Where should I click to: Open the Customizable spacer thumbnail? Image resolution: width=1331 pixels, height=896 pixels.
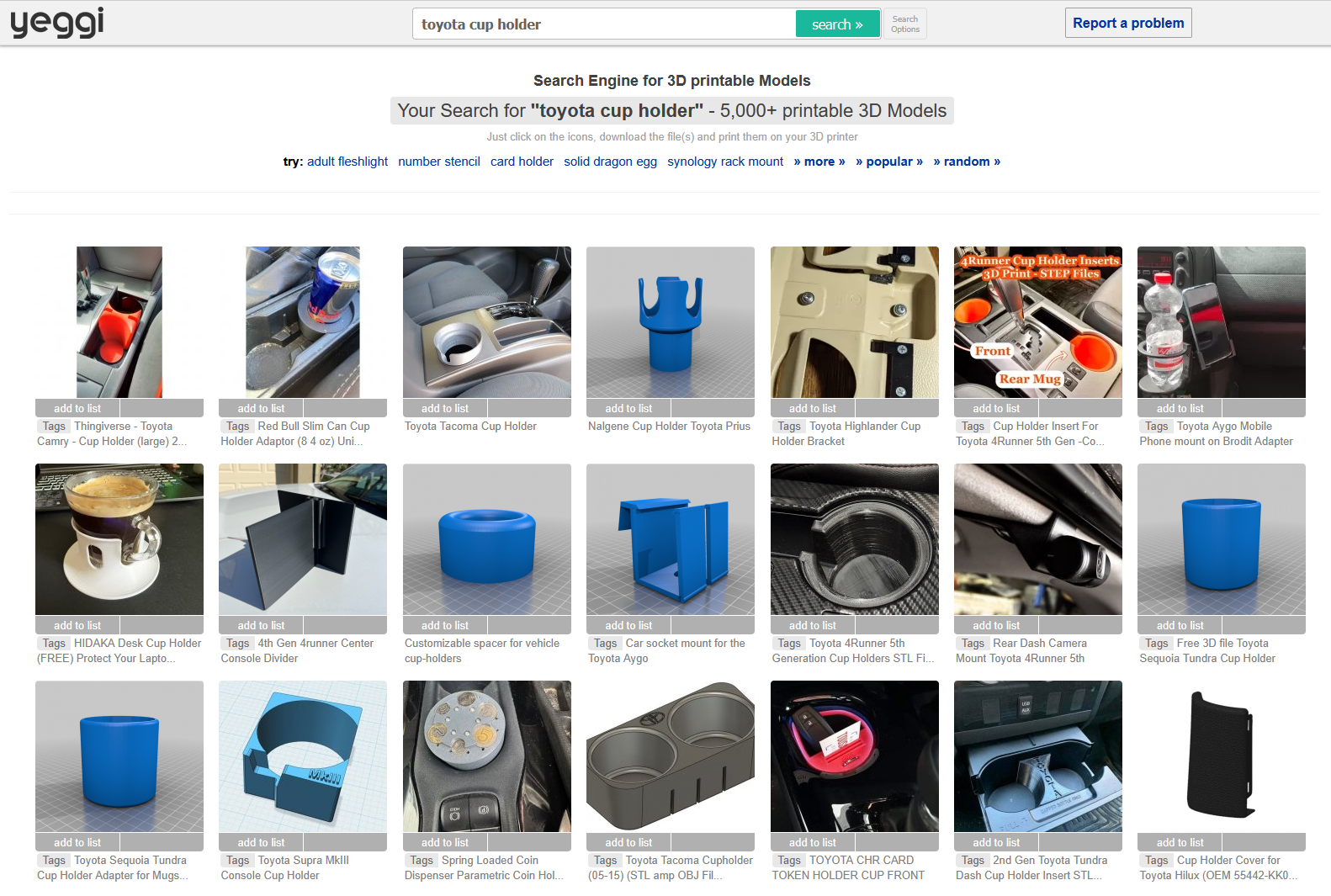tap(487, 539)
